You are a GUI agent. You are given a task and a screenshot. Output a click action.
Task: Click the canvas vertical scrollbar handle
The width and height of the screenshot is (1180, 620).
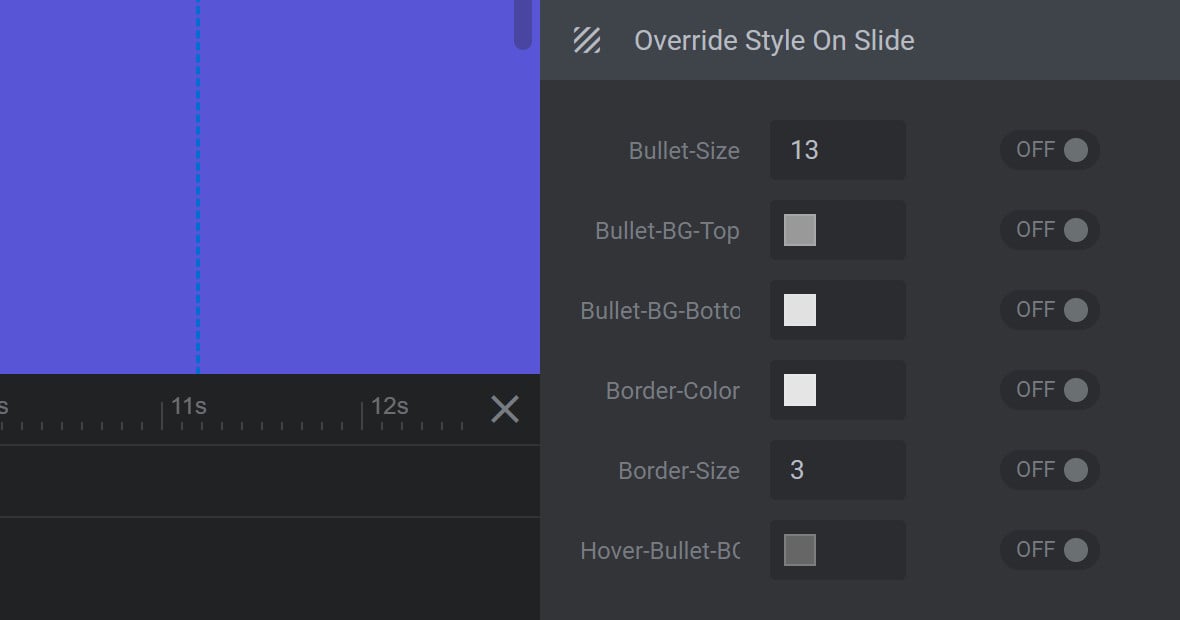[523, 22]
